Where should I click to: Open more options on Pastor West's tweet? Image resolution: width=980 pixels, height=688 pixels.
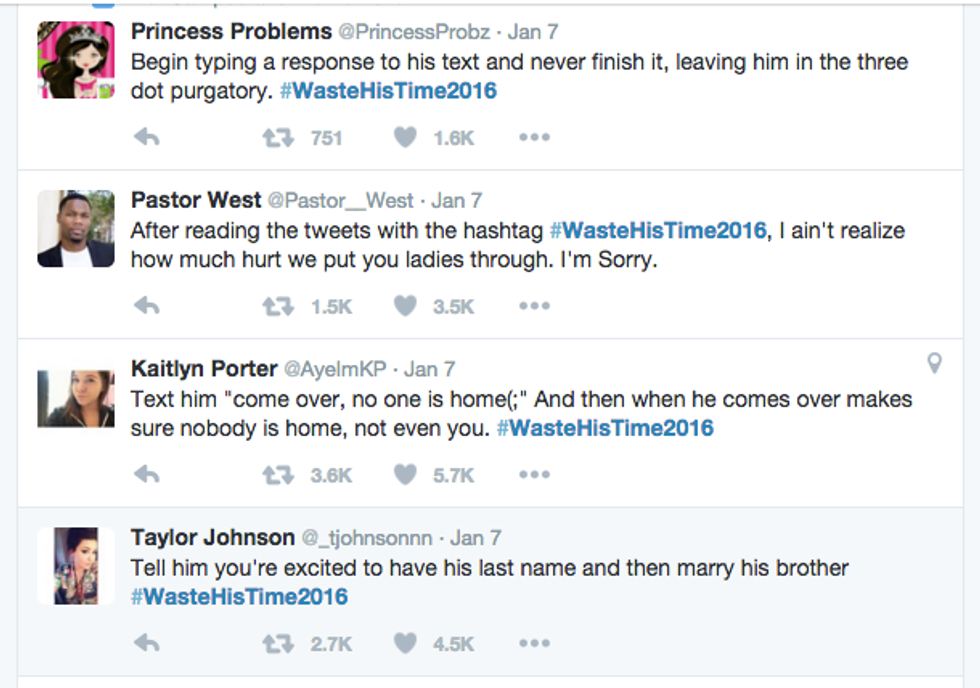pos(534,303)
